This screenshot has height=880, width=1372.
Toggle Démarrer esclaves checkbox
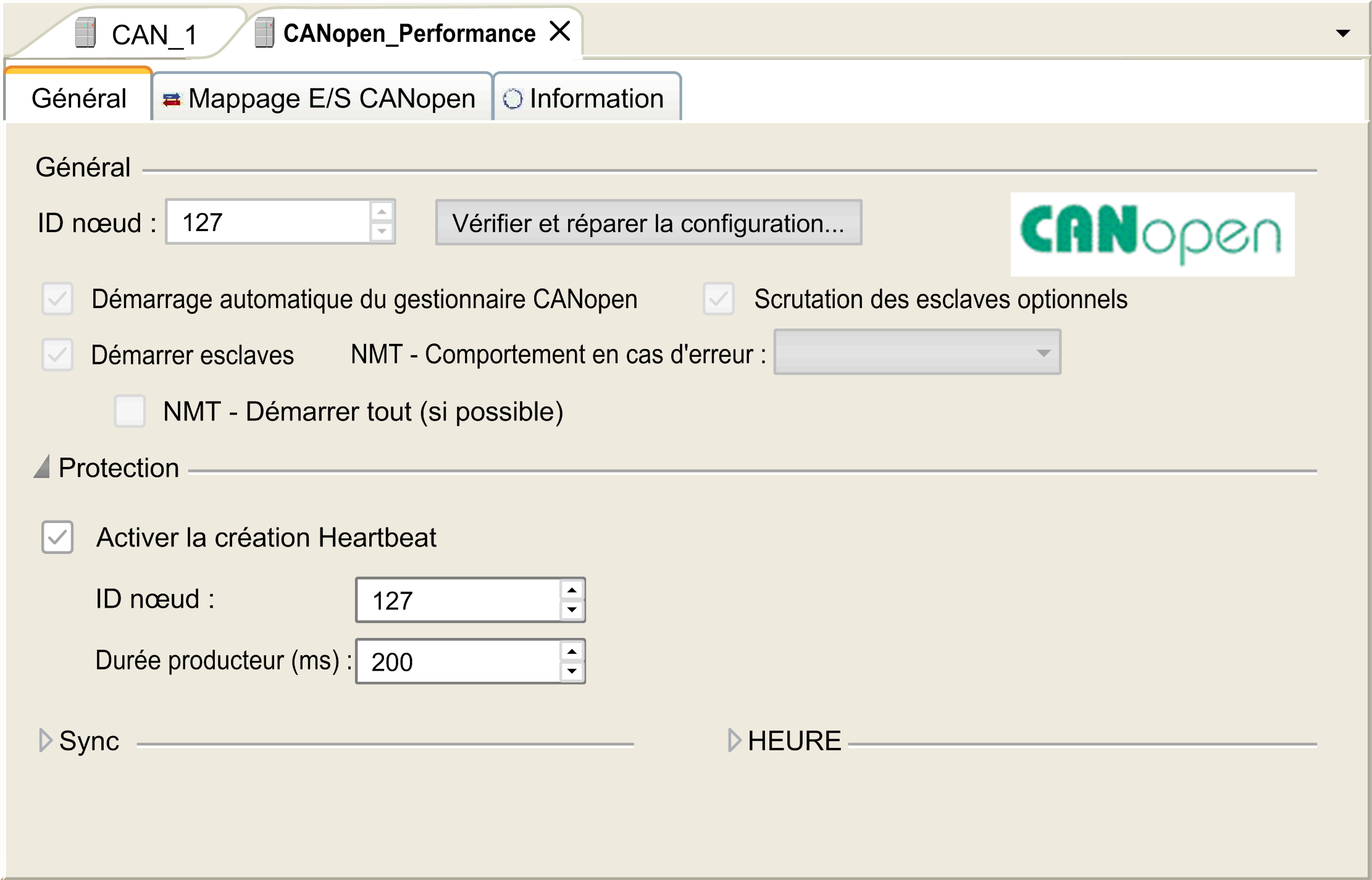pyautogui.click(x=57, y=355)
